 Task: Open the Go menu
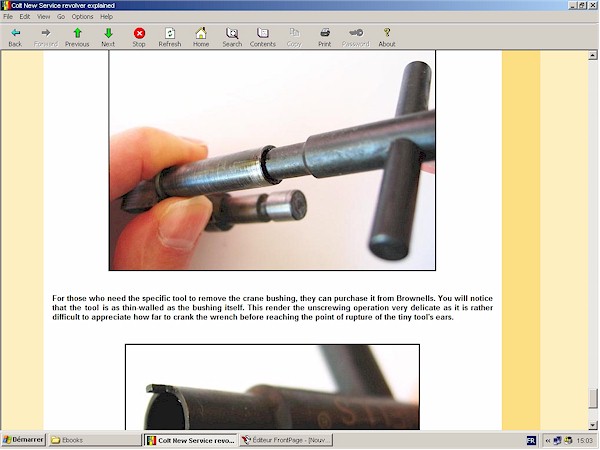61,16
